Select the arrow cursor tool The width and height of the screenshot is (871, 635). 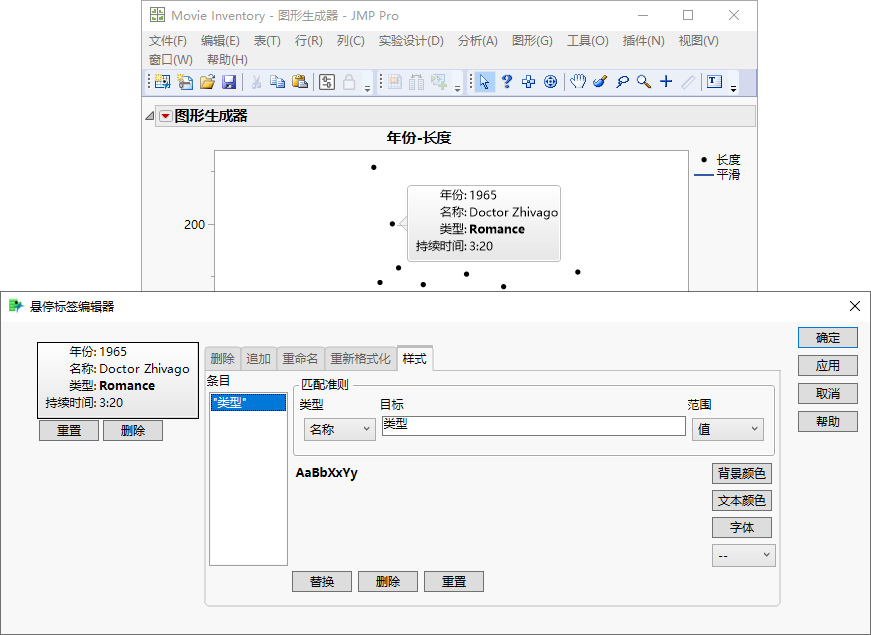(485, 82)
